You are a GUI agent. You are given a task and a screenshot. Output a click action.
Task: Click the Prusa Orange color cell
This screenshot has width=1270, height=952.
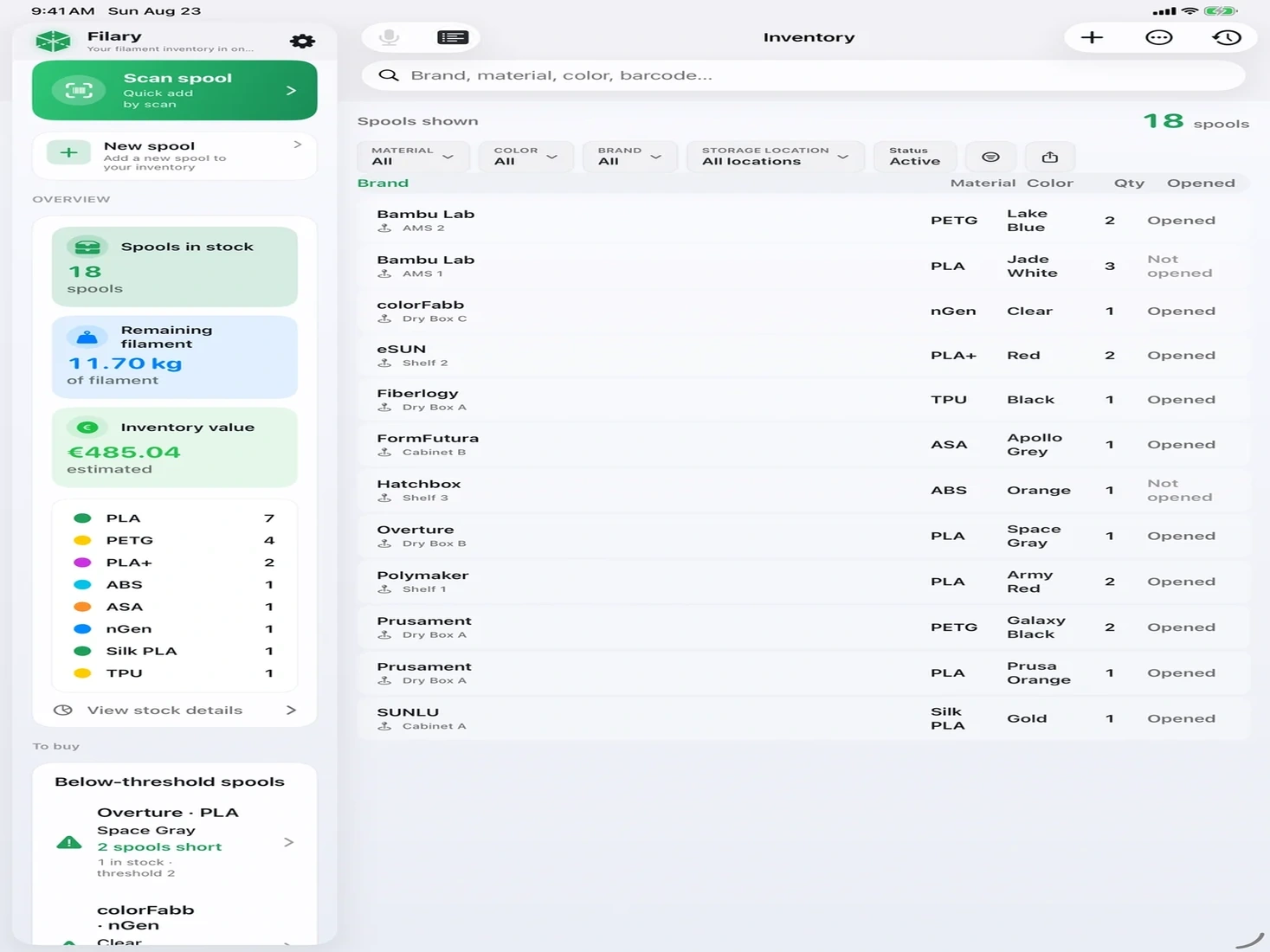pyautogui.click(x=1039, y=673)
